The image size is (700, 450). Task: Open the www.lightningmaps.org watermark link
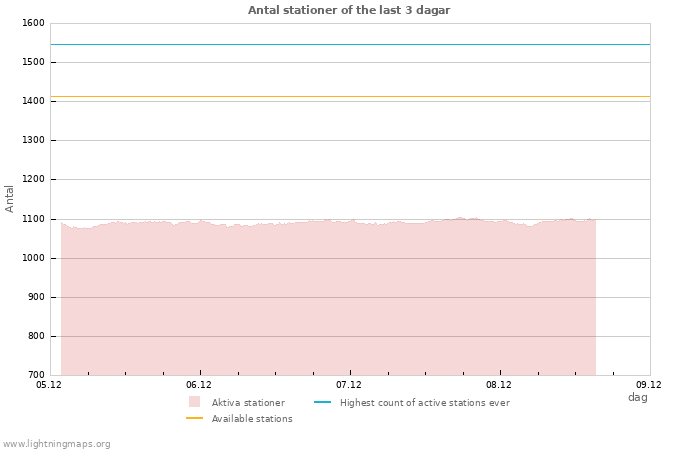(x=57, y=444)
